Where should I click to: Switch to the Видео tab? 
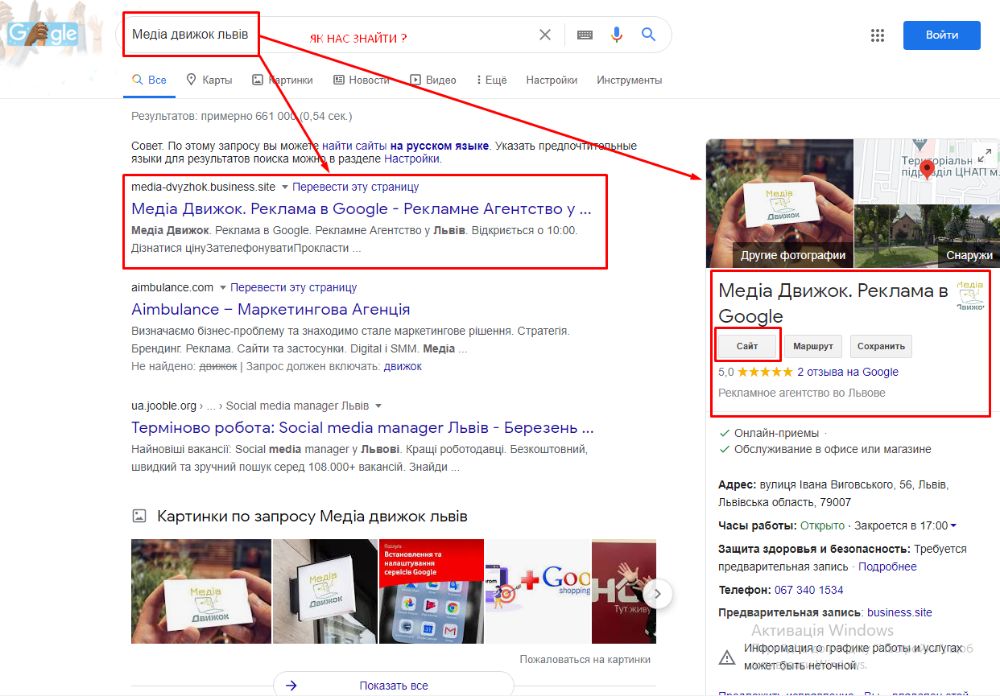point(433,80)
